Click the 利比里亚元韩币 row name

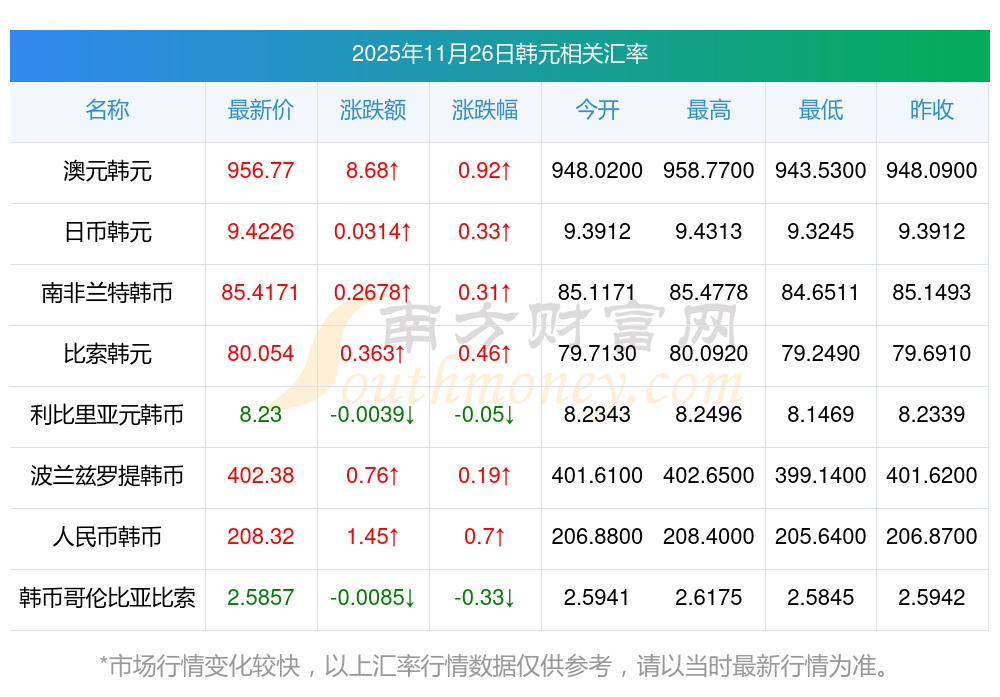tap(107, 415)
